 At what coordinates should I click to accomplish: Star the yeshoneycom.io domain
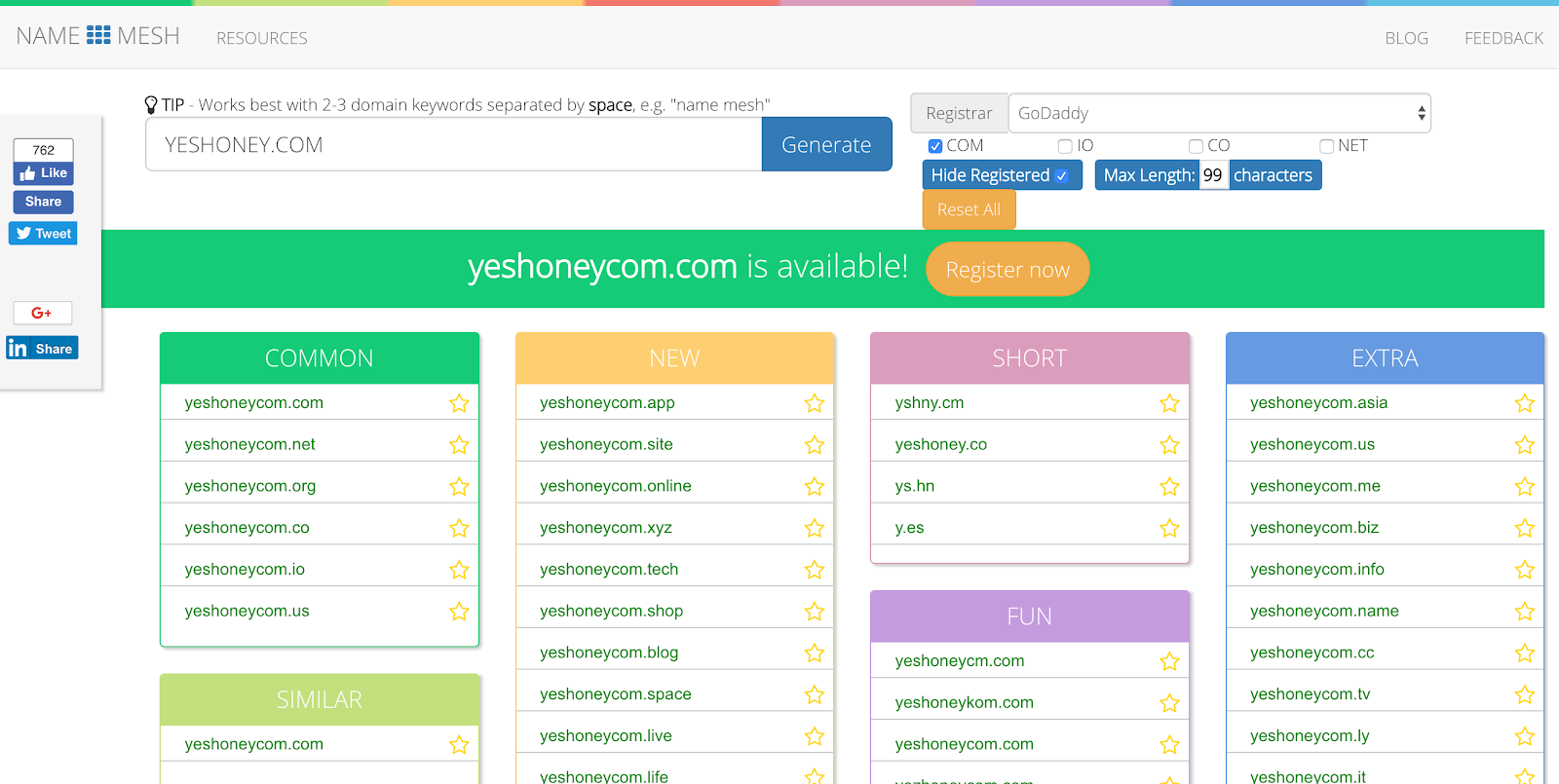click(x=459, y=570)
